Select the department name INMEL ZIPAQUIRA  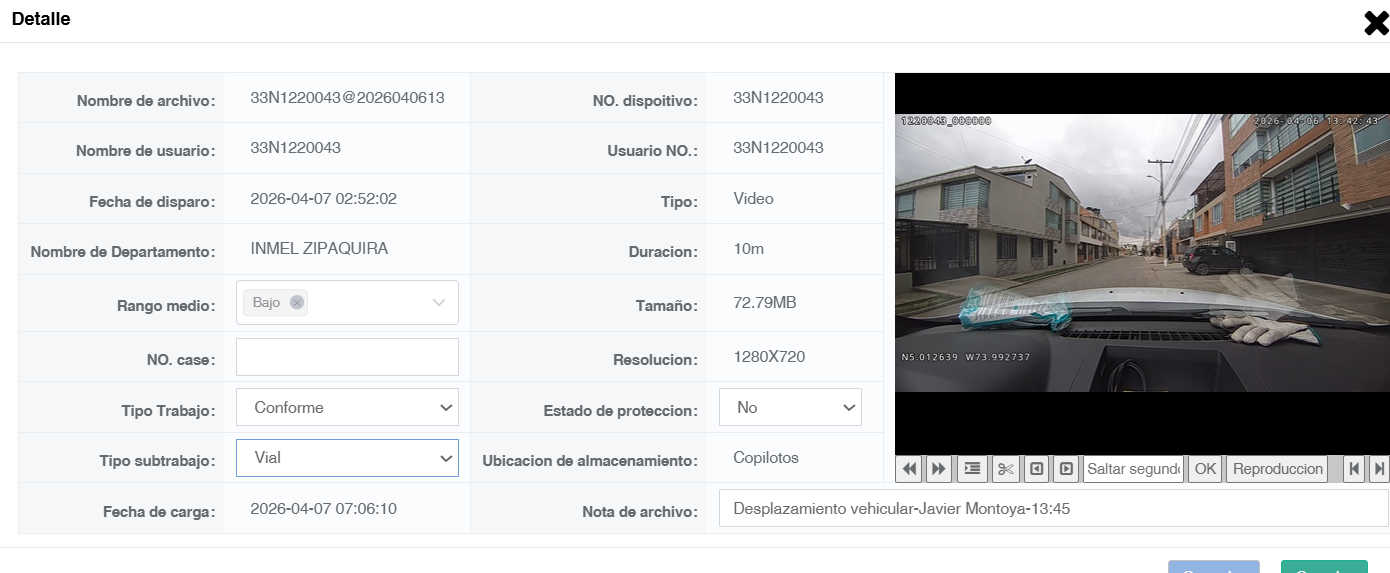(319, 248)
